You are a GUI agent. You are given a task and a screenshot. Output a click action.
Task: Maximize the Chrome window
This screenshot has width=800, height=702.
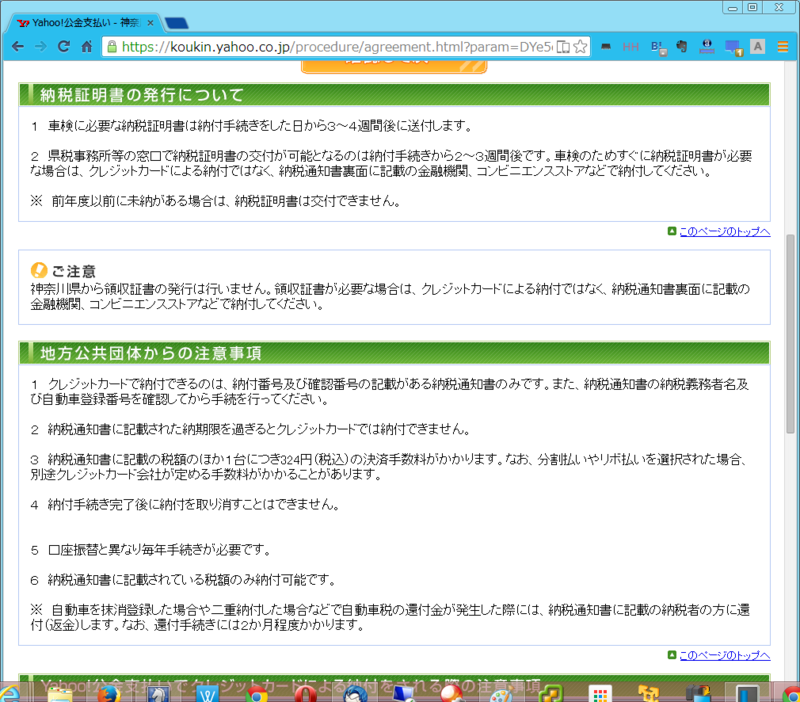click(x=753, y=7)
